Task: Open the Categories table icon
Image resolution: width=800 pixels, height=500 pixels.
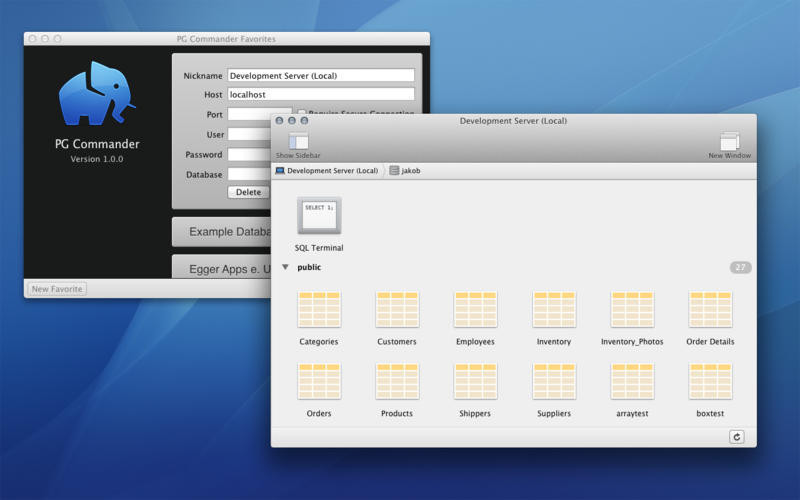Action: 319,309
